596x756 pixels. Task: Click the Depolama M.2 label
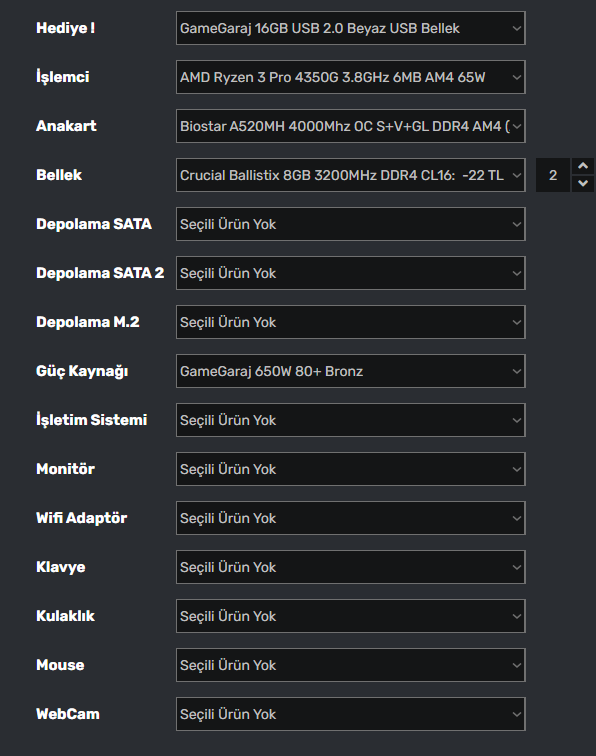[x=88, y=322]
